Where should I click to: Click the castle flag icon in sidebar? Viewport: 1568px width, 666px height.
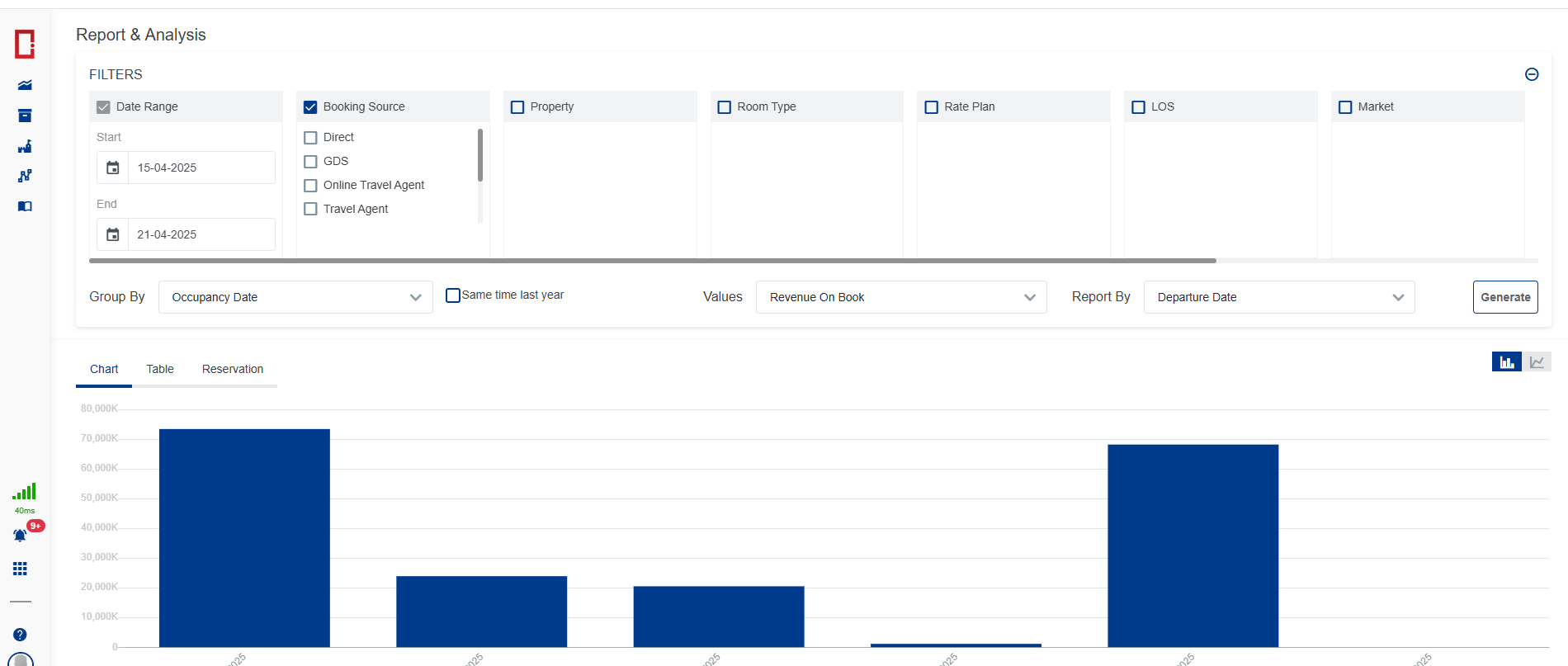pyautogui.click(x=25, y=146)
